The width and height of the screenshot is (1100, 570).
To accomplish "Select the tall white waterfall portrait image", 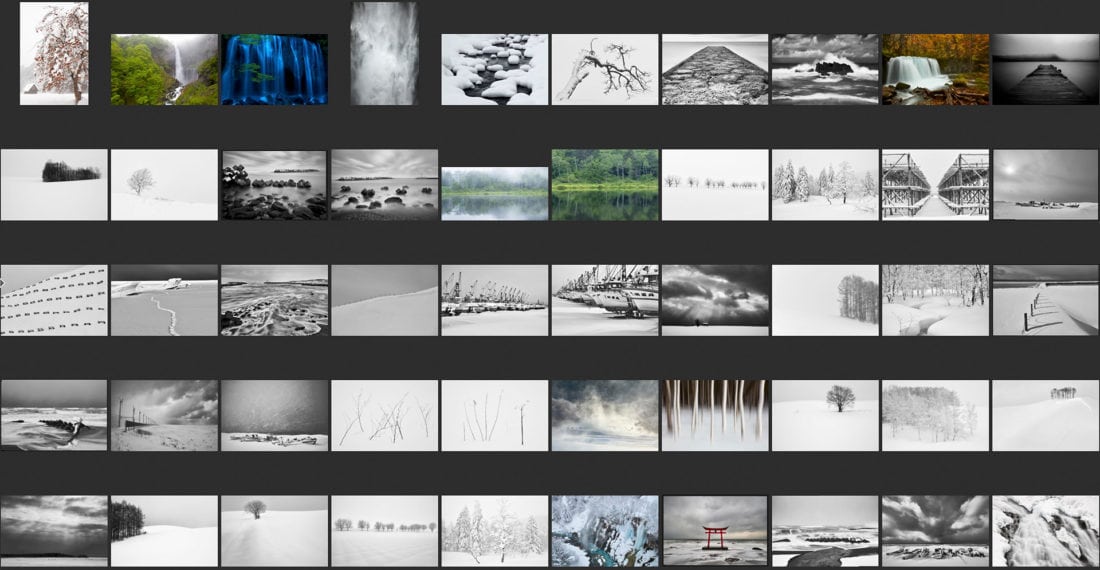I will pyautogui.click(x=384, y=53).
